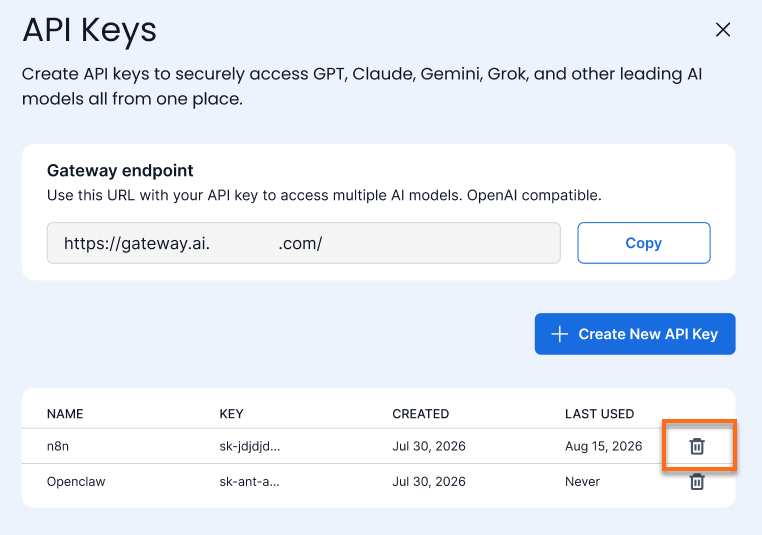The width and height of the screenshot is (762, 535).
Task: Click the Openclaw created date Jul 30, 2026
Action: (429, 482)
